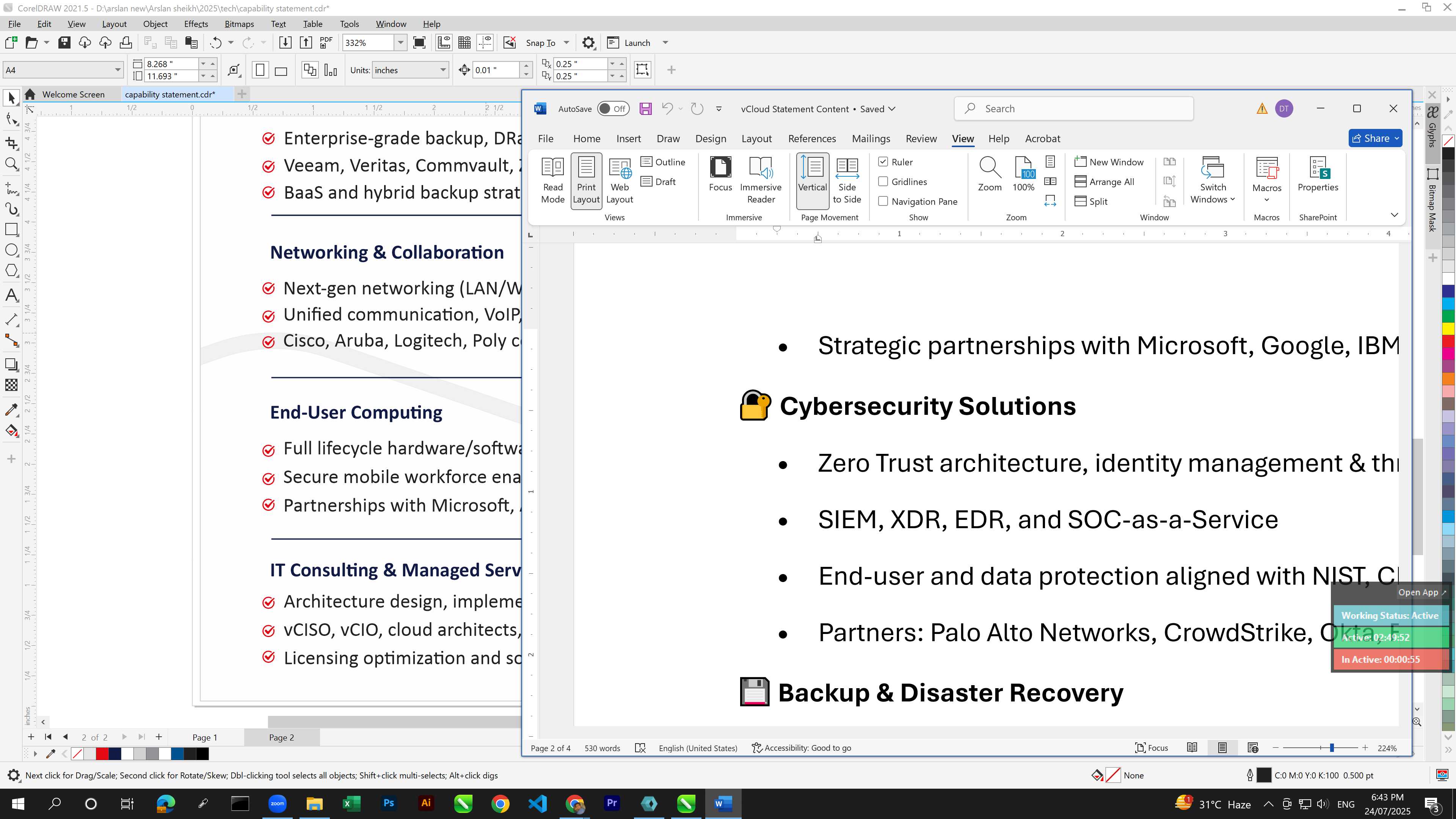Open the Switch Windows dropdown in Word
1456x819 pixels.
(1213, 180)
